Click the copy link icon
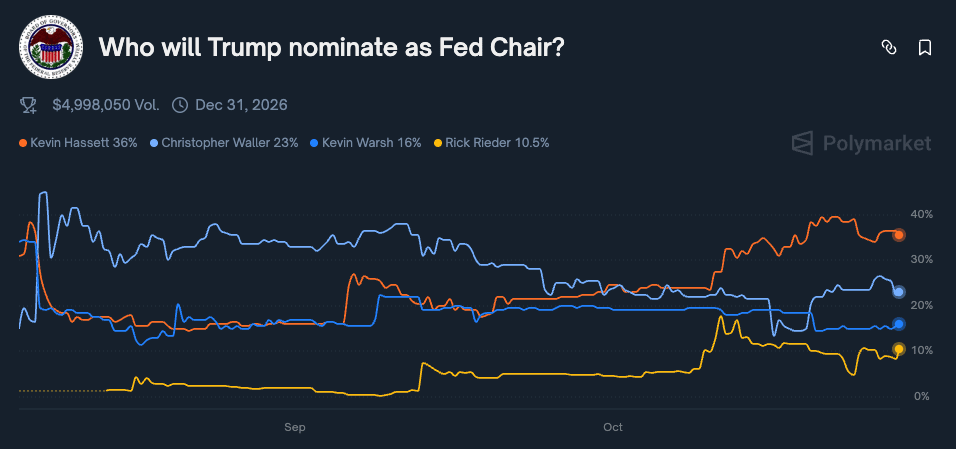 pos(887,47)
